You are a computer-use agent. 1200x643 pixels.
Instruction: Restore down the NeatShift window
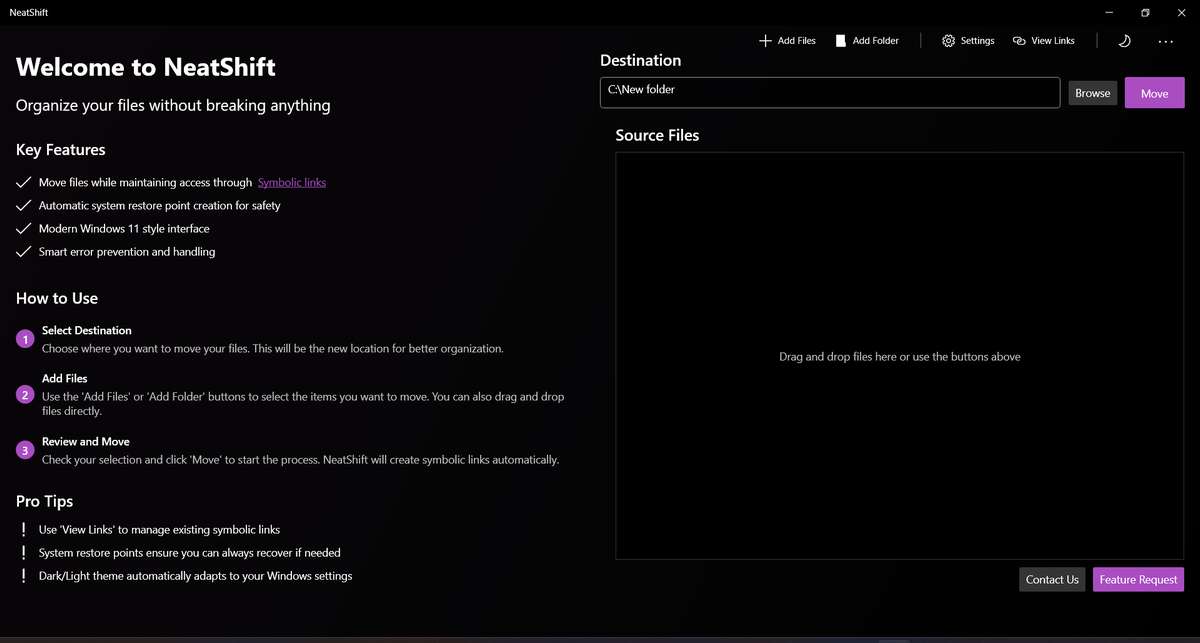coord(1145,13)
